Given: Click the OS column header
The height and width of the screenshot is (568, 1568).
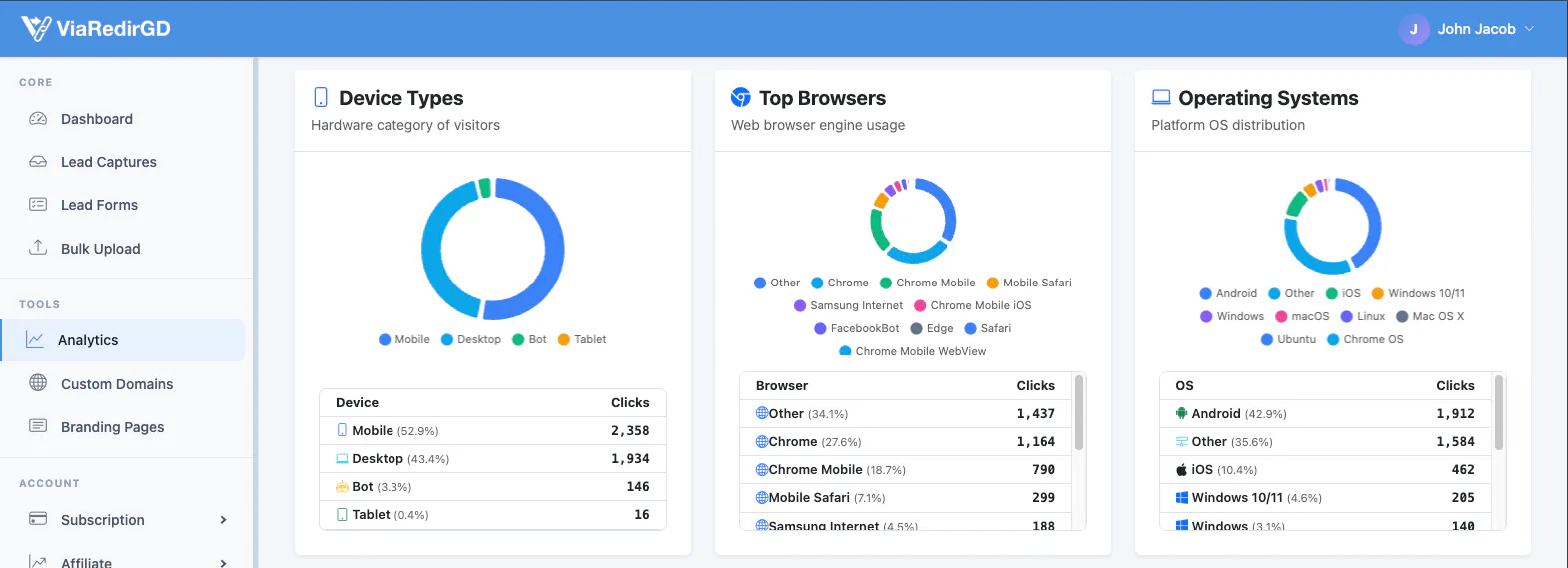Looking at the screenshot, I should (x=1184, y=385).
